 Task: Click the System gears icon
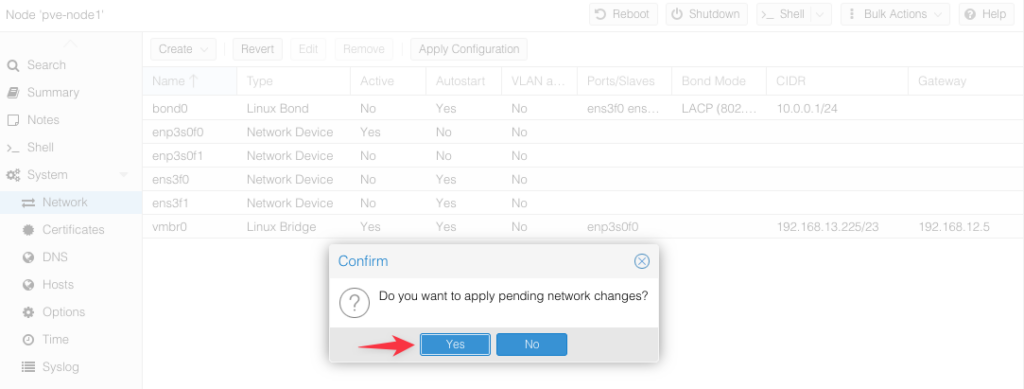click(x=12, y=175)
